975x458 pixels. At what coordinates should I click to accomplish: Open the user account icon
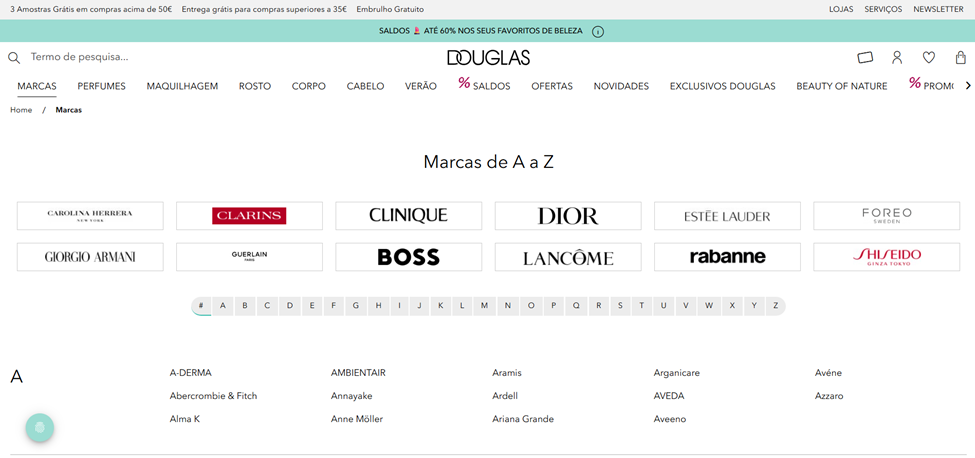point(897,58)
